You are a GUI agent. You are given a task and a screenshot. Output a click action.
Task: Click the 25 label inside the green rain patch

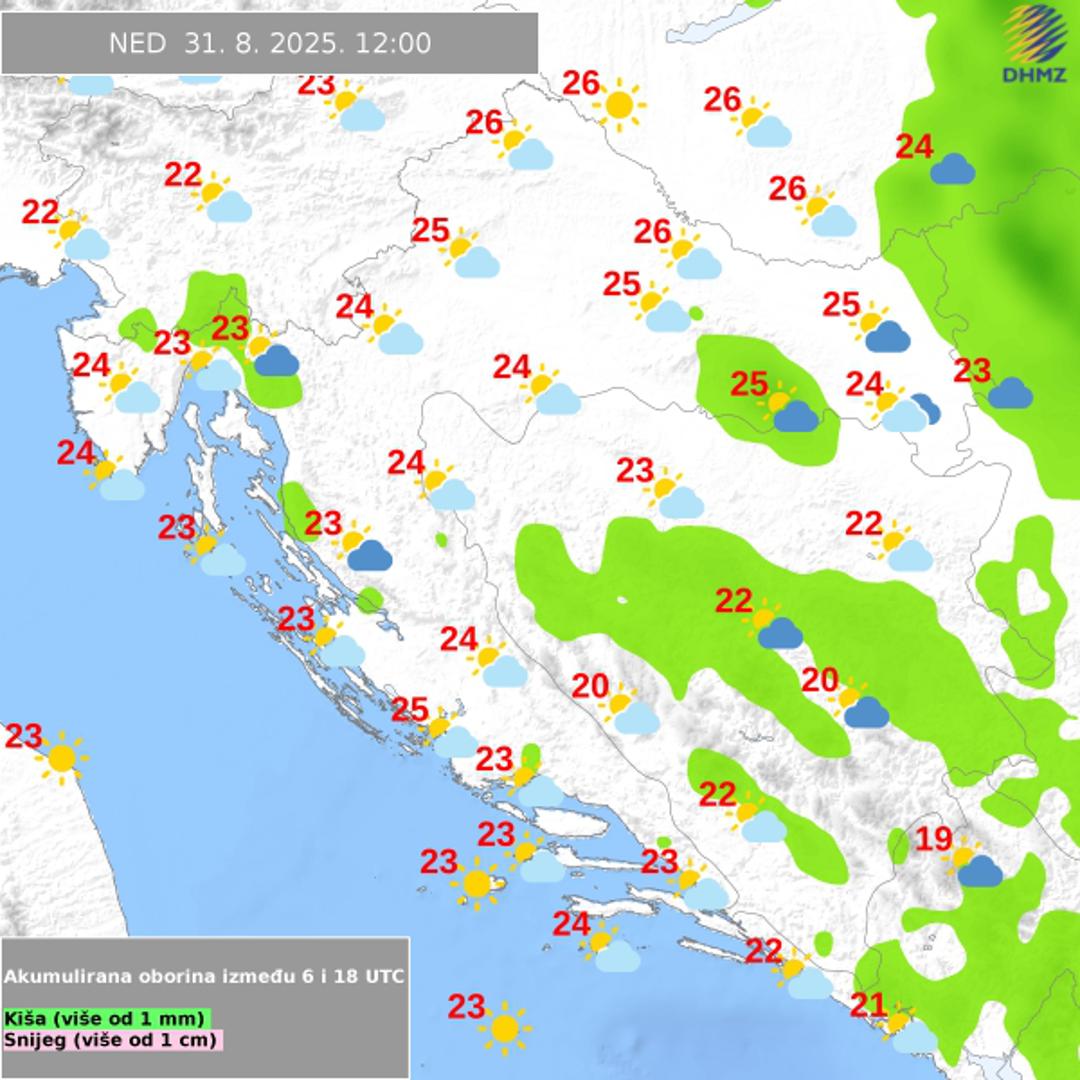coord(748,384)
